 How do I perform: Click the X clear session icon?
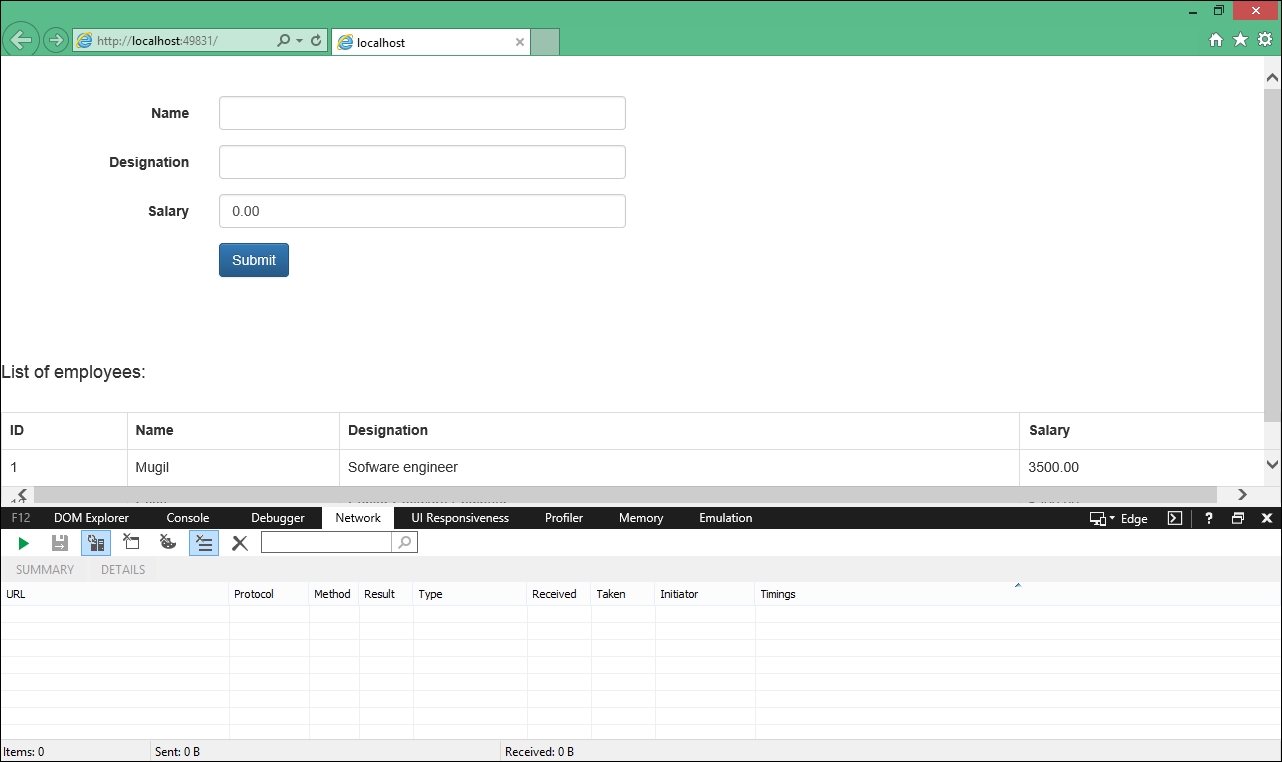pyautogui.click(x=240, y=543)
